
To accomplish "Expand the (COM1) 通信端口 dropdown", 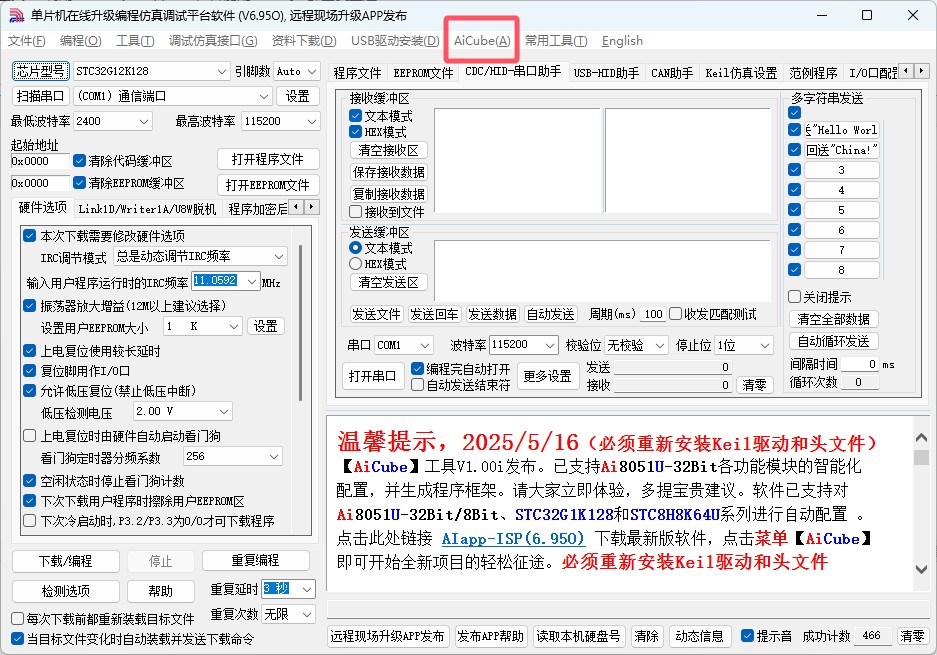I will (172, 96).
